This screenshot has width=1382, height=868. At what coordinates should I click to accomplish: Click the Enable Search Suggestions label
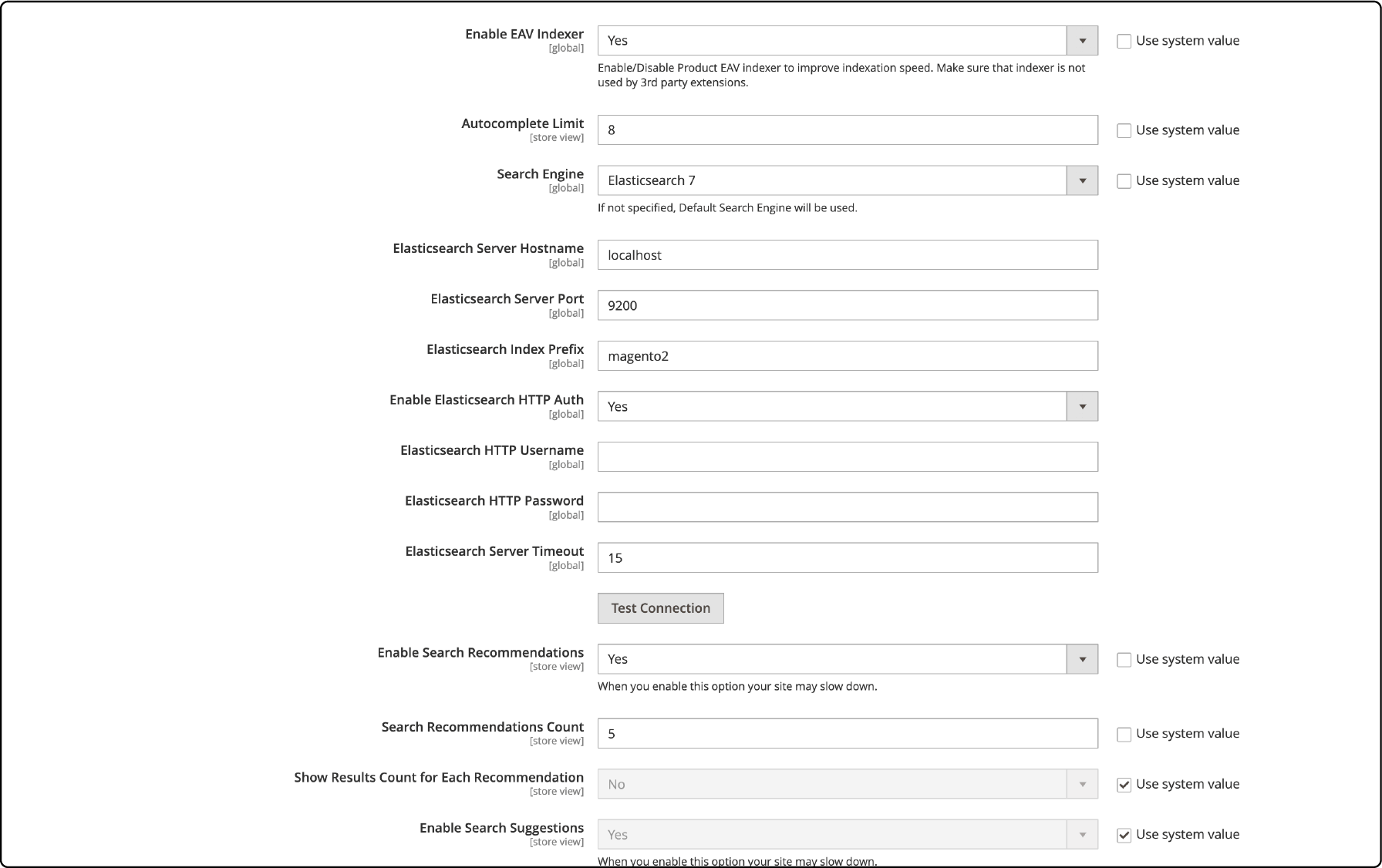coord(501,828)
